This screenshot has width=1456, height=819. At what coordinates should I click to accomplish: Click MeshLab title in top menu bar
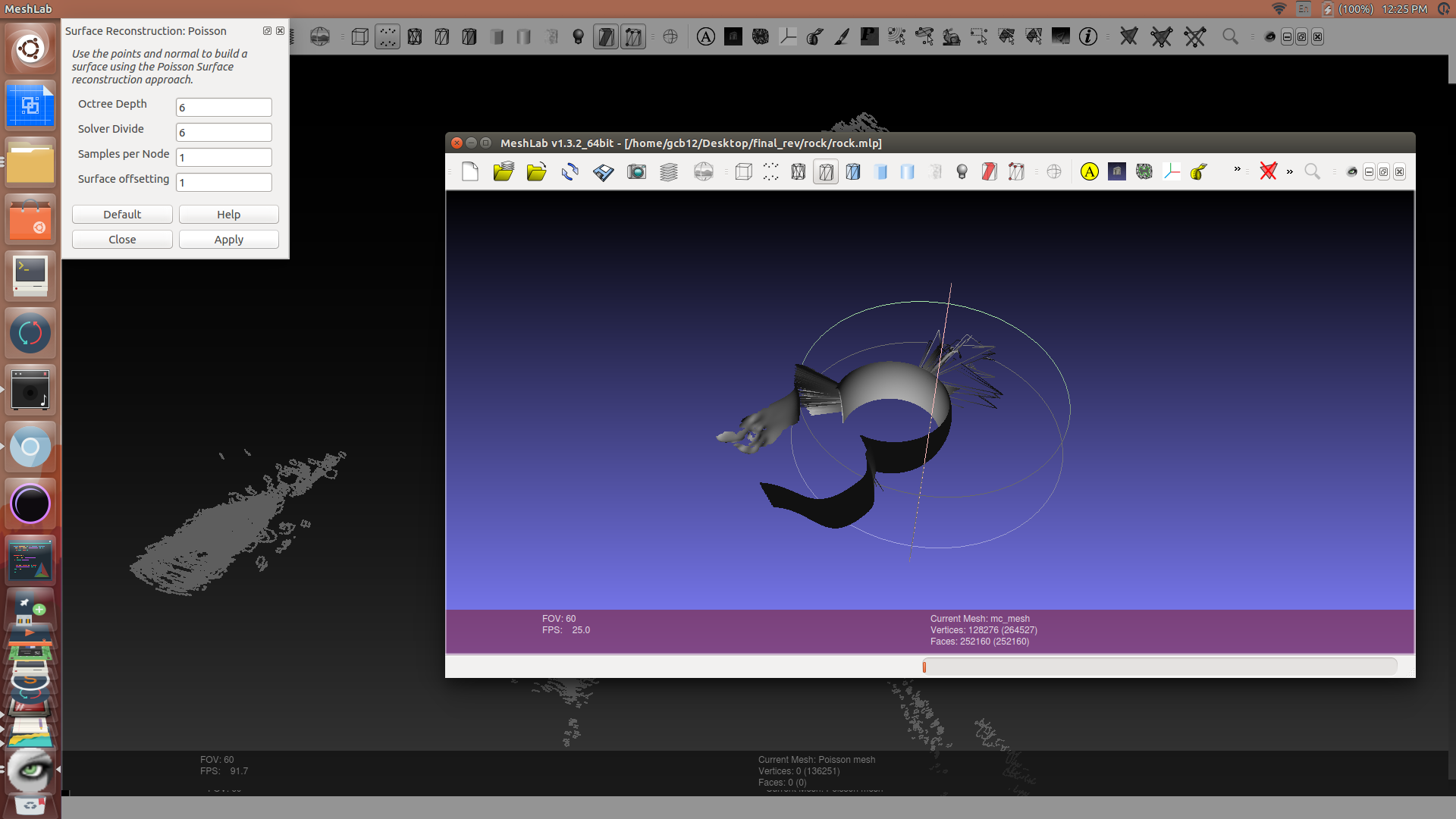point(28,9)
